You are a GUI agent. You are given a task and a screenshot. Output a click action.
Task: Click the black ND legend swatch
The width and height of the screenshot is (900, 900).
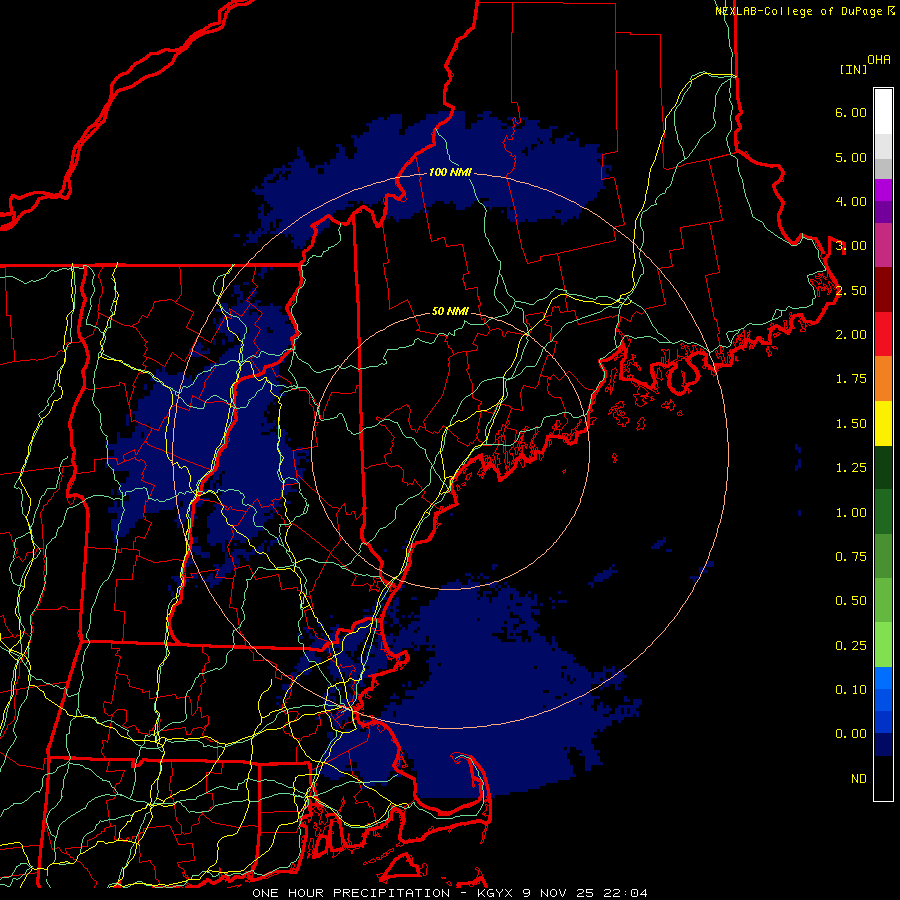(883, 778)
